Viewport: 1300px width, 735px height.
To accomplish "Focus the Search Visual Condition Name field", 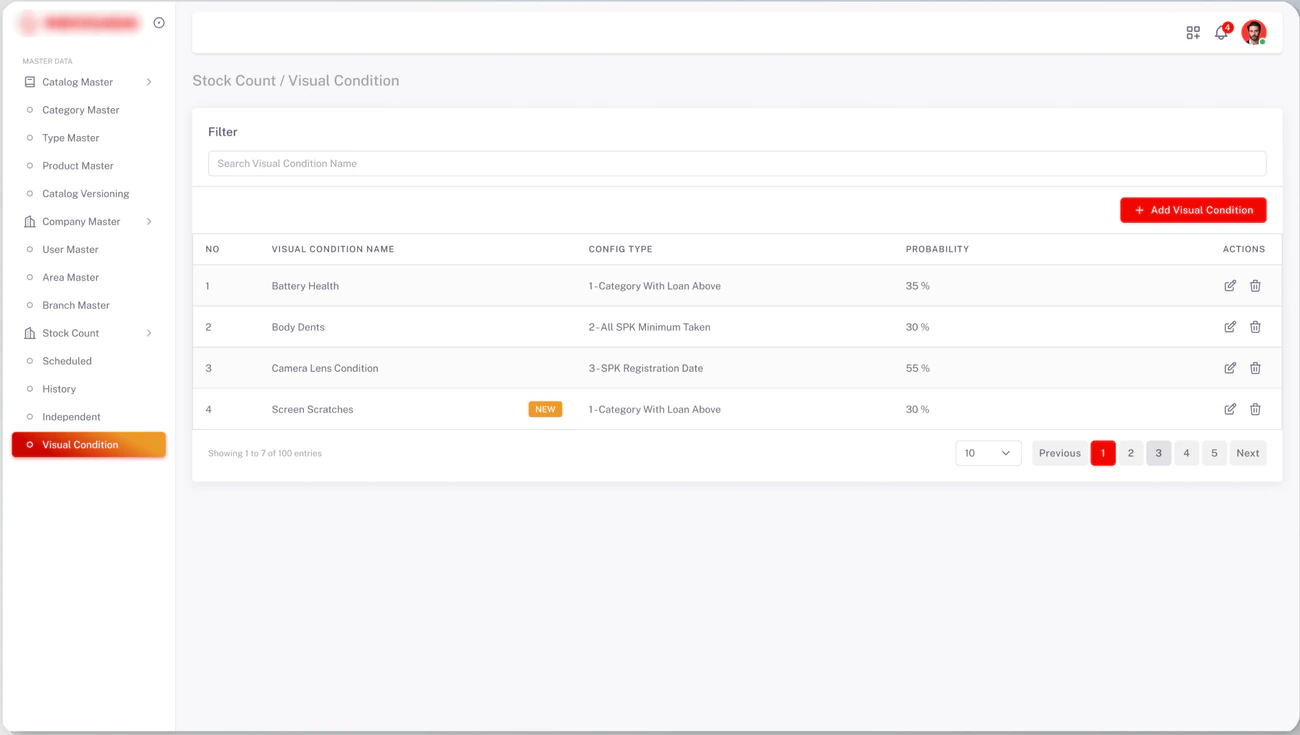I will coord(737,164).
